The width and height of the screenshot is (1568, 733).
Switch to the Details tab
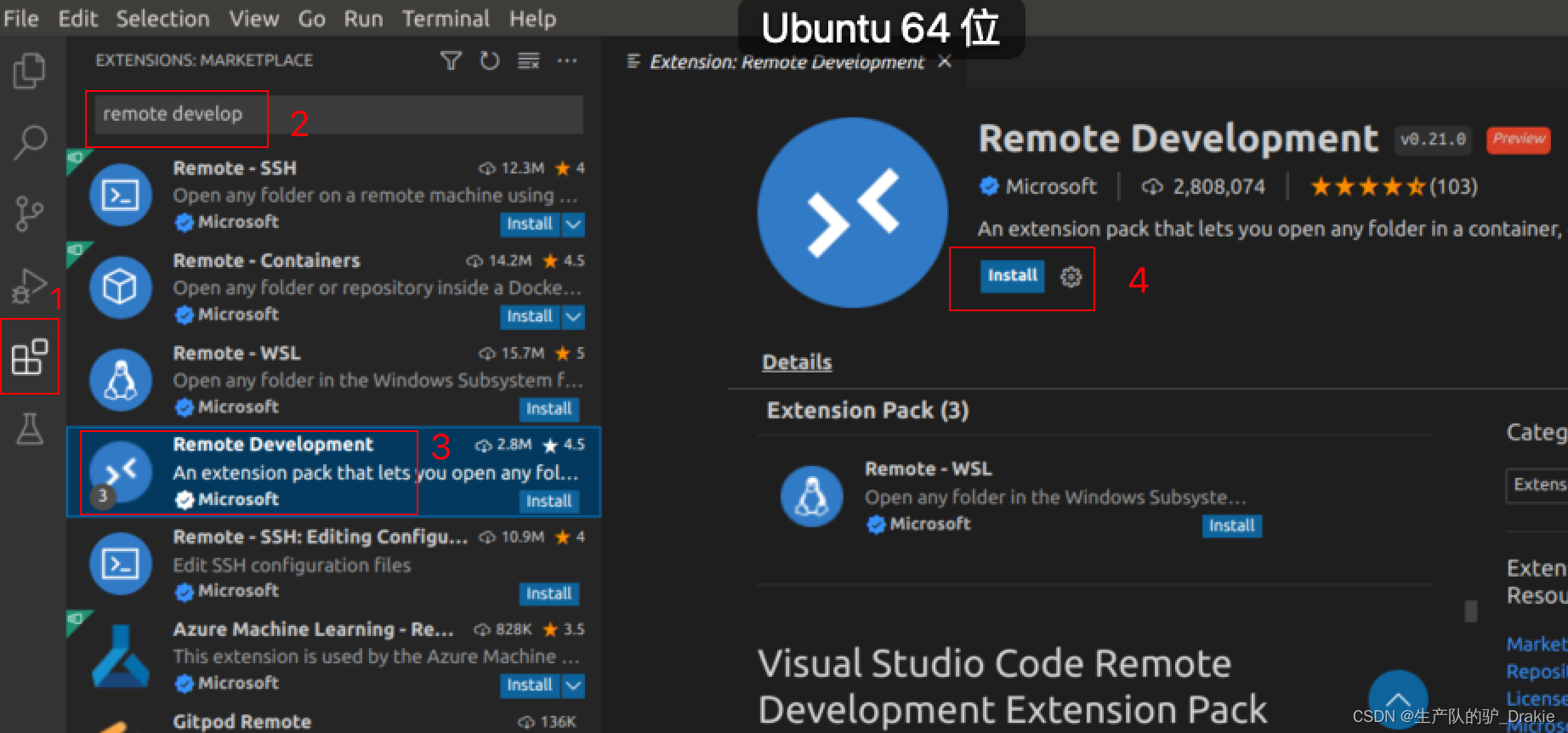pos(797,362)
